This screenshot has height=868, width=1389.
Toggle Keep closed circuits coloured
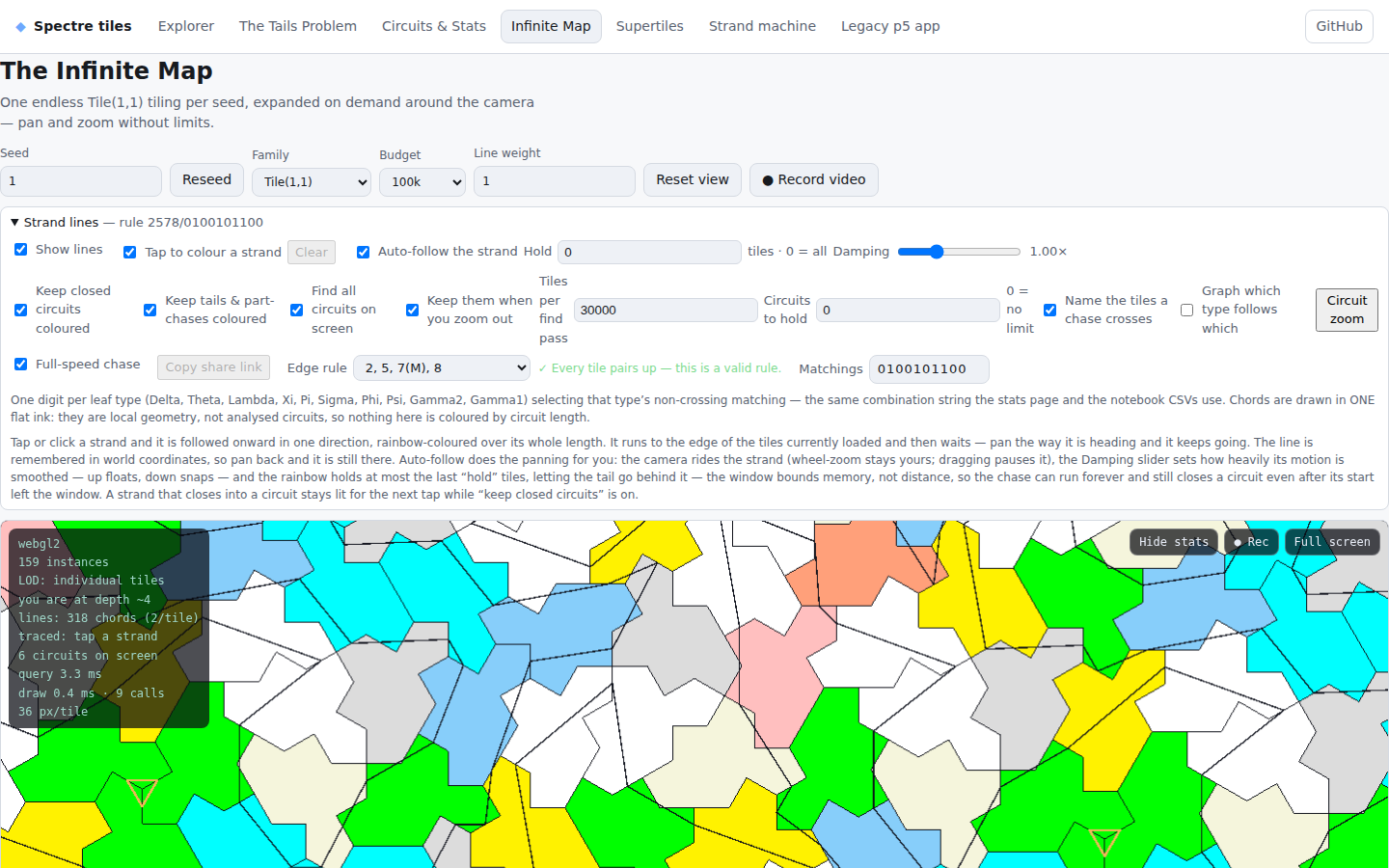point(21,310)
